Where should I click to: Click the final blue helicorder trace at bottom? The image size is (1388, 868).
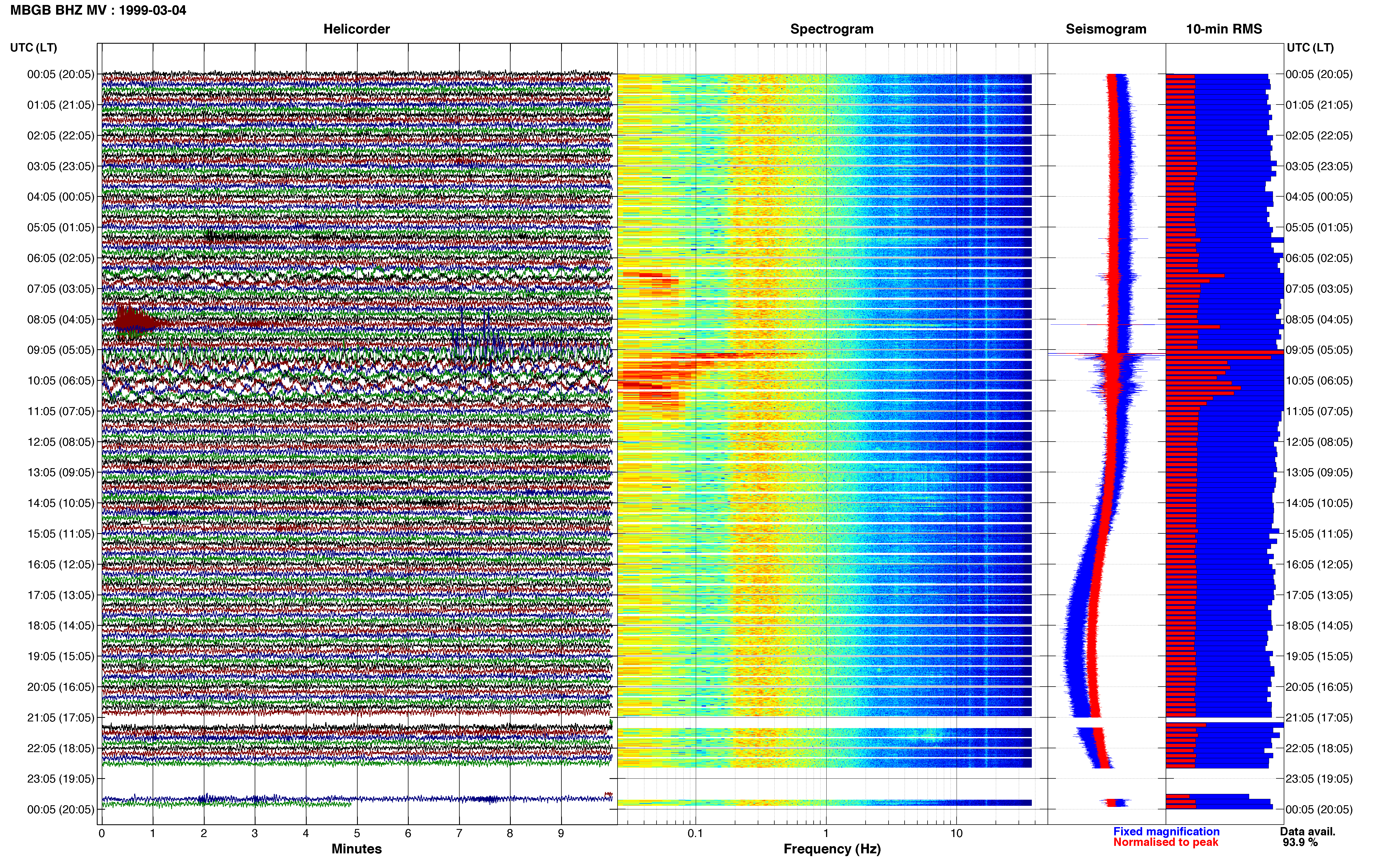point(356,799)
